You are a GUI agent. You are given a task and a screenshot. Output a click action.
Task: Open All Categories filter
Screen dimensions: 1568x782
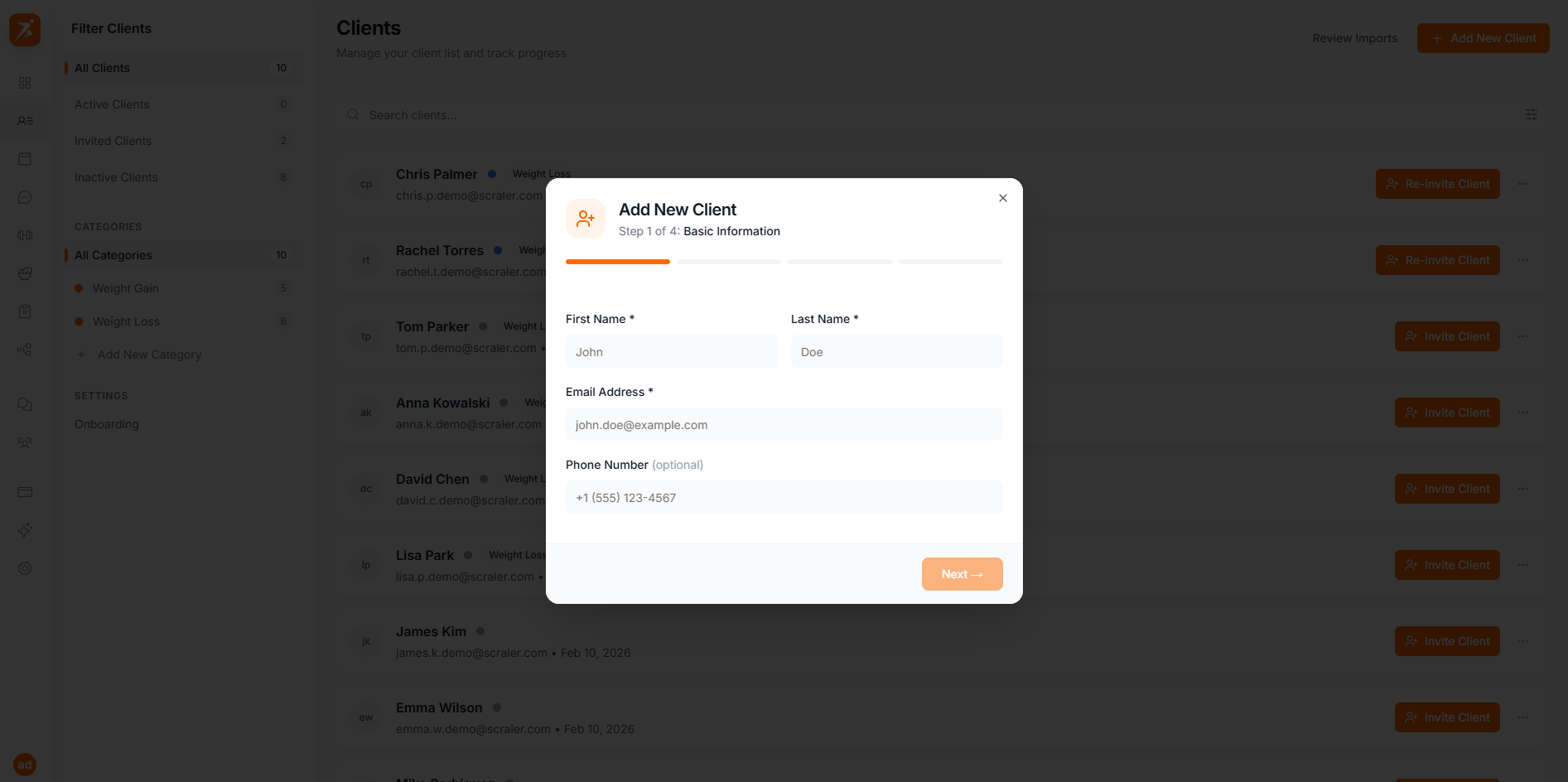(113, 255)
